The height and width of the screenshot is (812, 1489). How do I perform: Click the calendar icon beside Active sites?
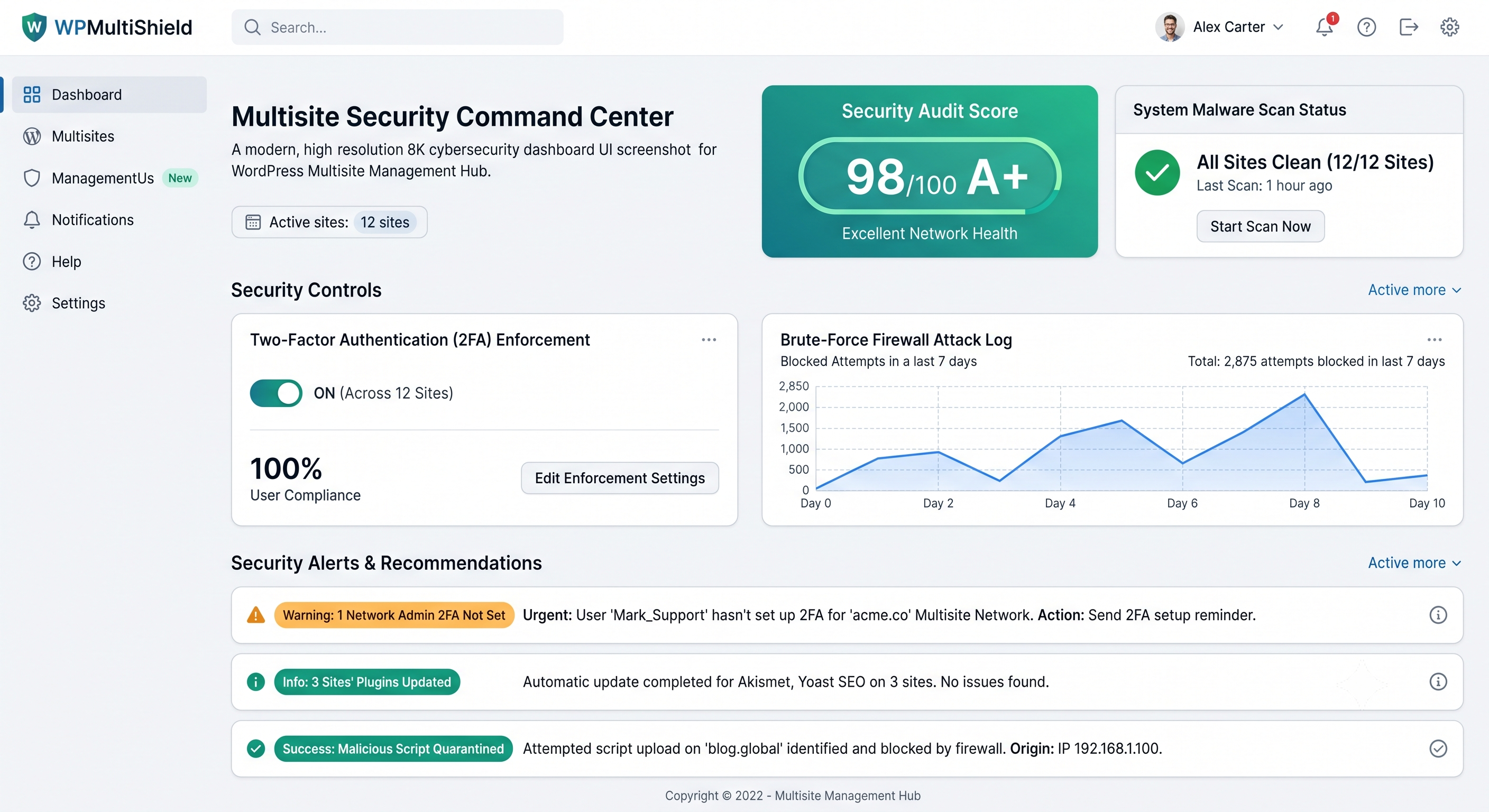click(x=253, y=222)
